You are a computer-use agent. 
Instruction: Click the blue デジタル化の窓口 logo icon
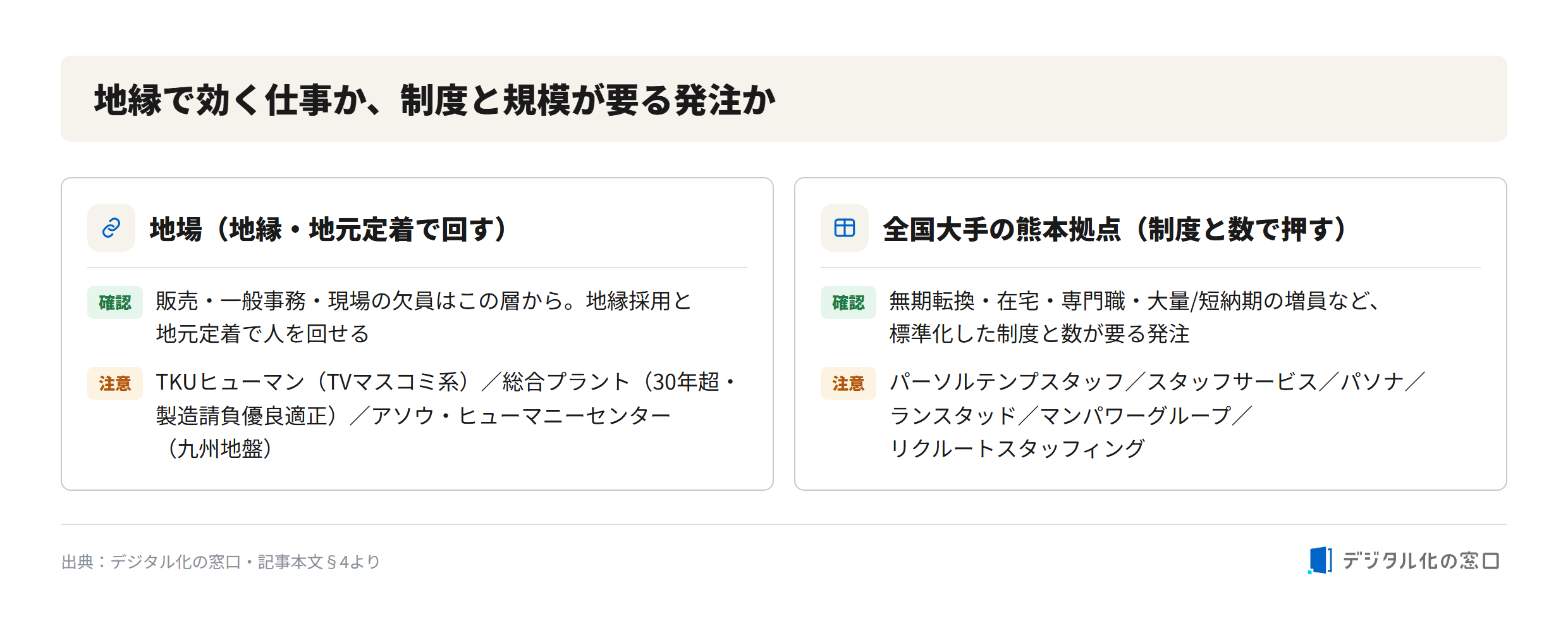pos(1320,560)
